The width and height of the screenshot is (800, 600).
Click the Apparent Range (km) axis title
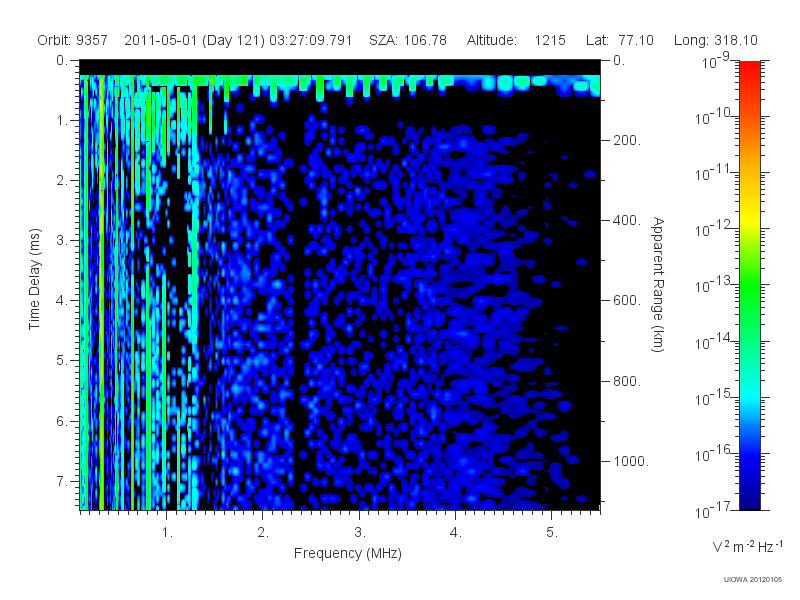point(658,284)
